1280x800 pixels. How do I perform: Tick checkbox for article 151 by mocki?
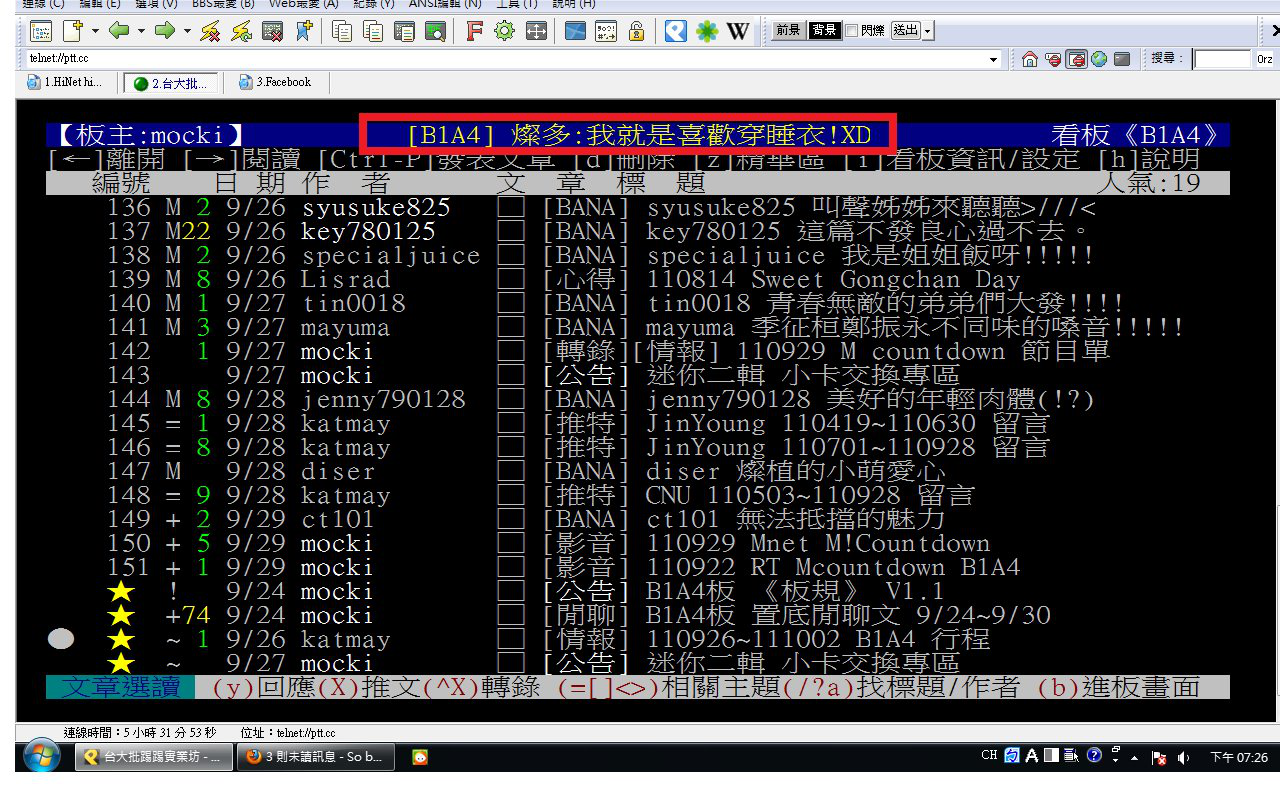(511, 568)
